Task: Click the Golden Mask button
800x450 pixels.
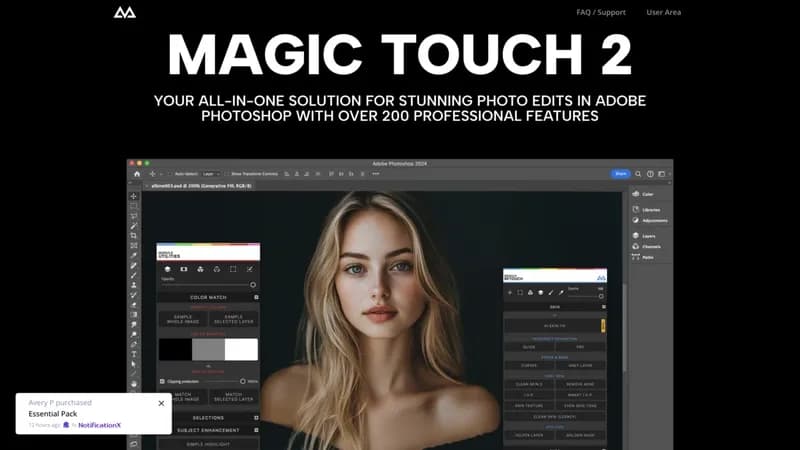Action: 580,435
